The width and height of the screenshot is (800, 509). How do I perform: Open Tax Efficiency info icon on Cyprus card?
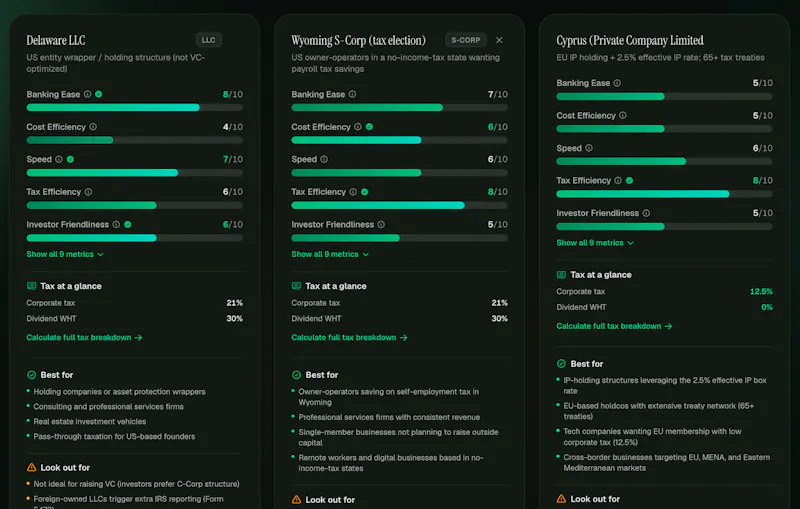[618, 181]
